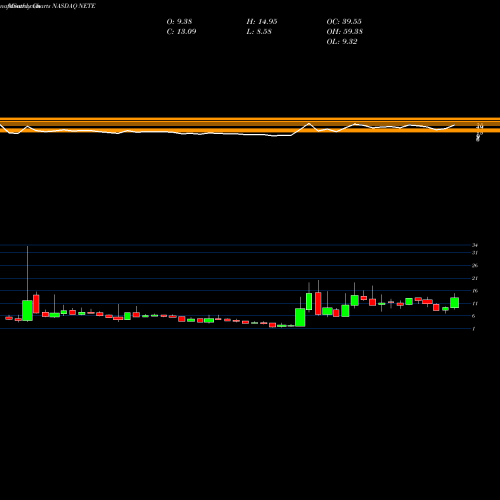
Task: Select the low value L: 8.58
Action: click(x=259, y=32)
